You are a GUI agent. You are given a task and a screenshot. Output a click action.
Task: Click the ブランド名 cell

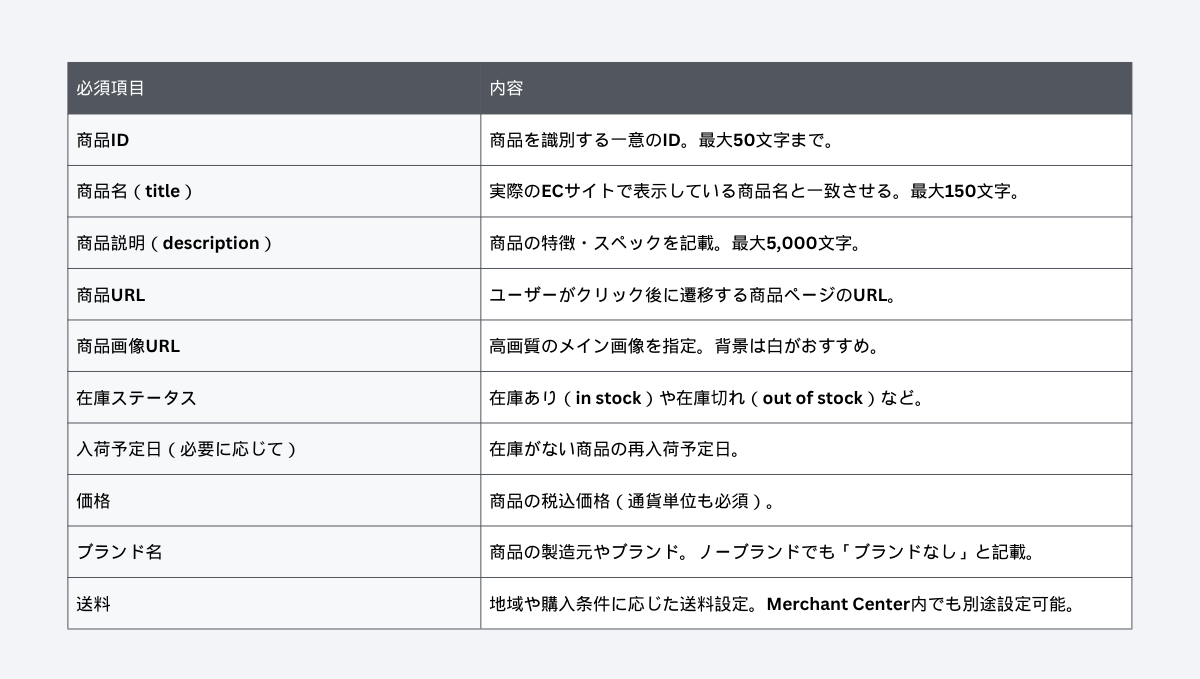tap(274, 552)
